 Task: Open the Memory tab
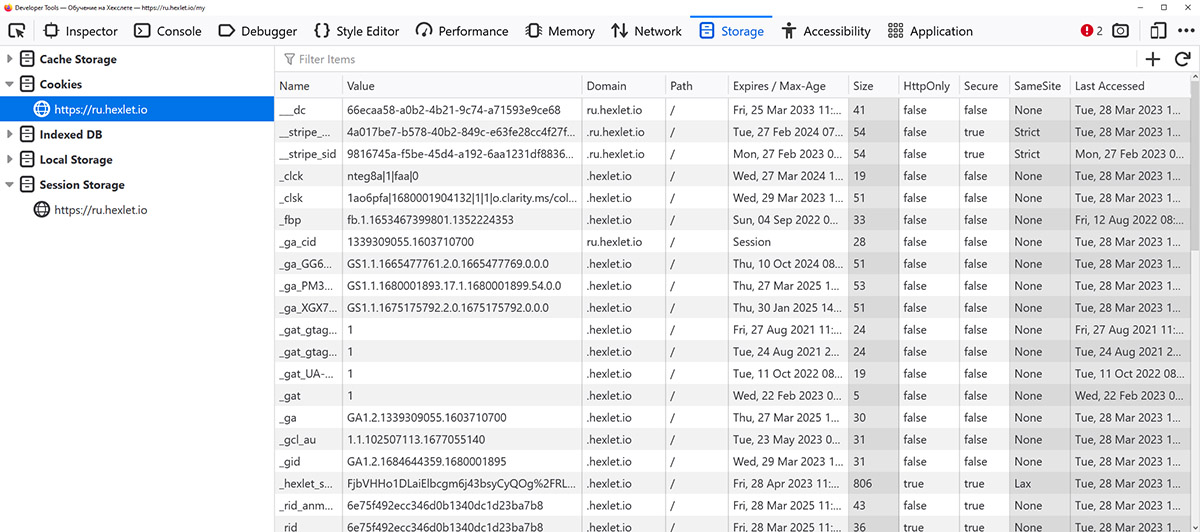click(x=560, y=31)
